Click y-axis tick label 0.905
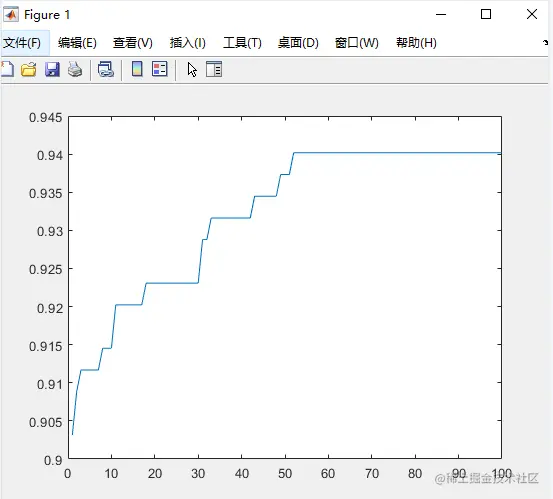This screenshot has height=499, width=553. [x=45, y=422]
